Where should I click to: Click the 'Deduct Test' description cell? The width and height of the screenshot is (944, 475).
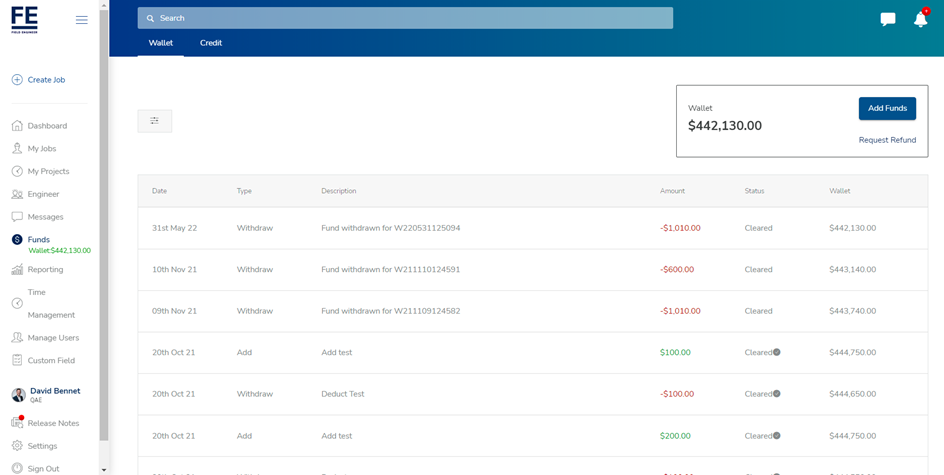(343, 394)
